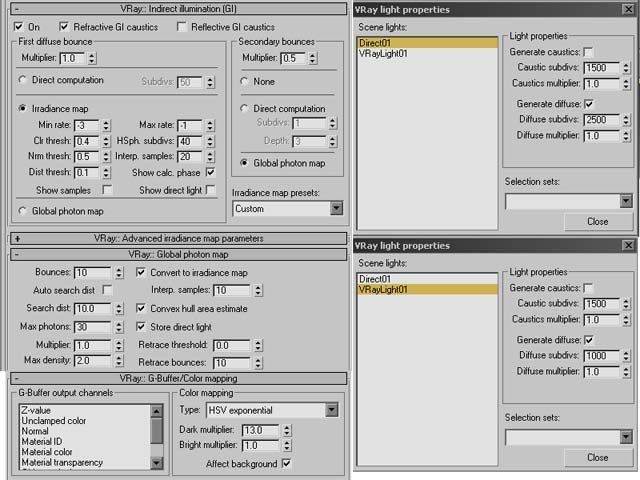Viewport: 640px width, 480px height.
Task: Toggle Generate diffuse in lower dialog
Action: (x=589, y=340)
